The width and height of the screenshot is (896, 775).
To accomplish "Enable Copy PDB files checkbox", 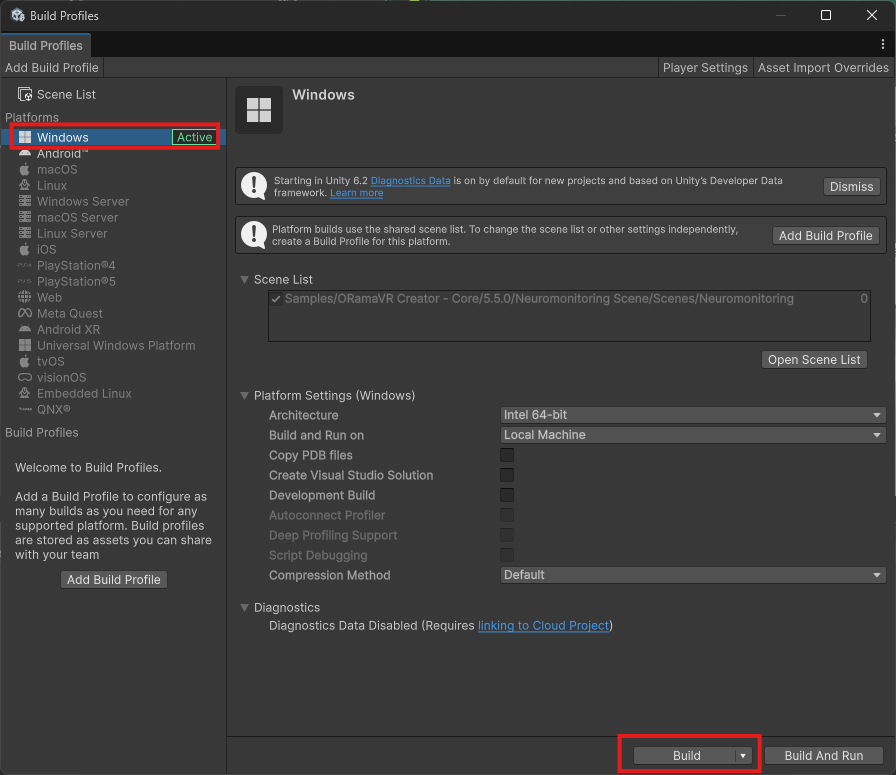I will coord(507,455).
